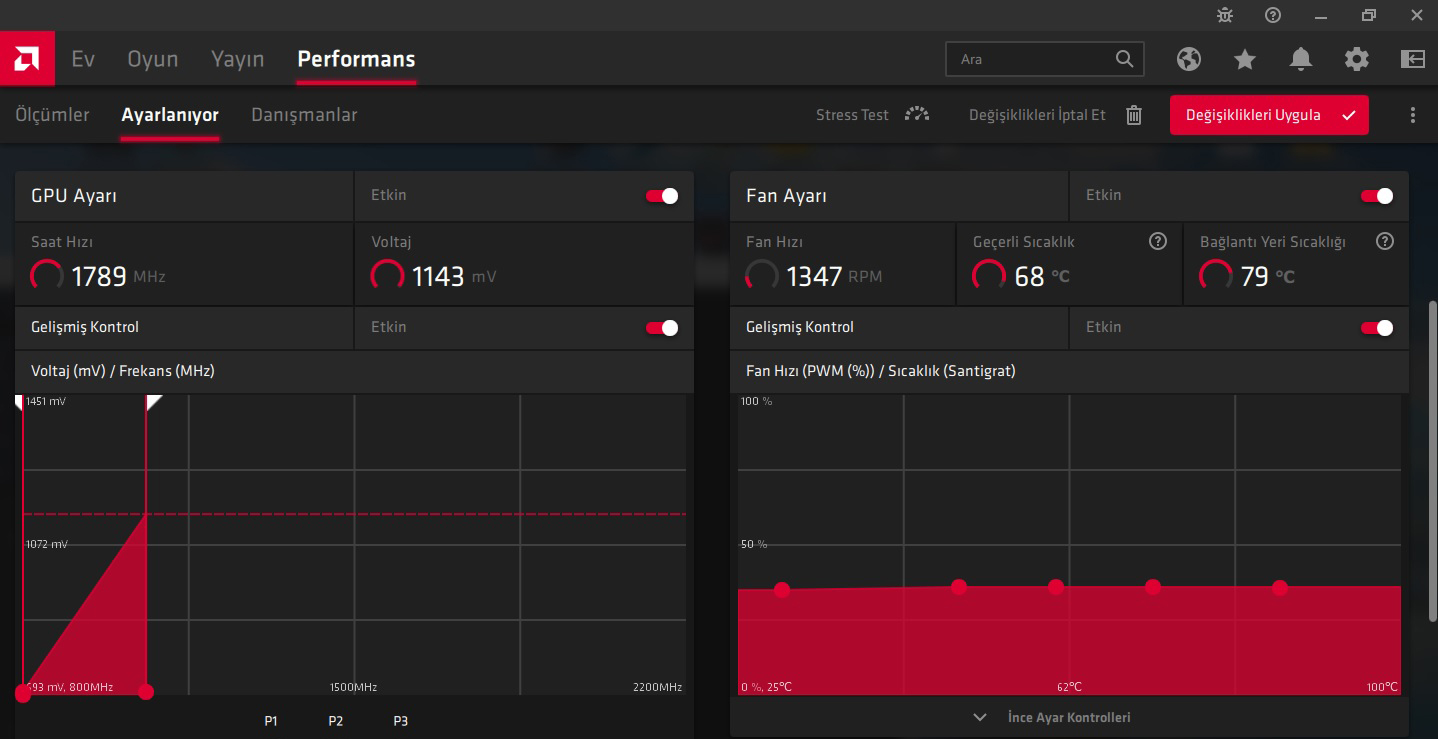The width and height of the screenshot is (1438, 739).
Task: Open the three-dot more options menu
Action: pos(1412,115)
